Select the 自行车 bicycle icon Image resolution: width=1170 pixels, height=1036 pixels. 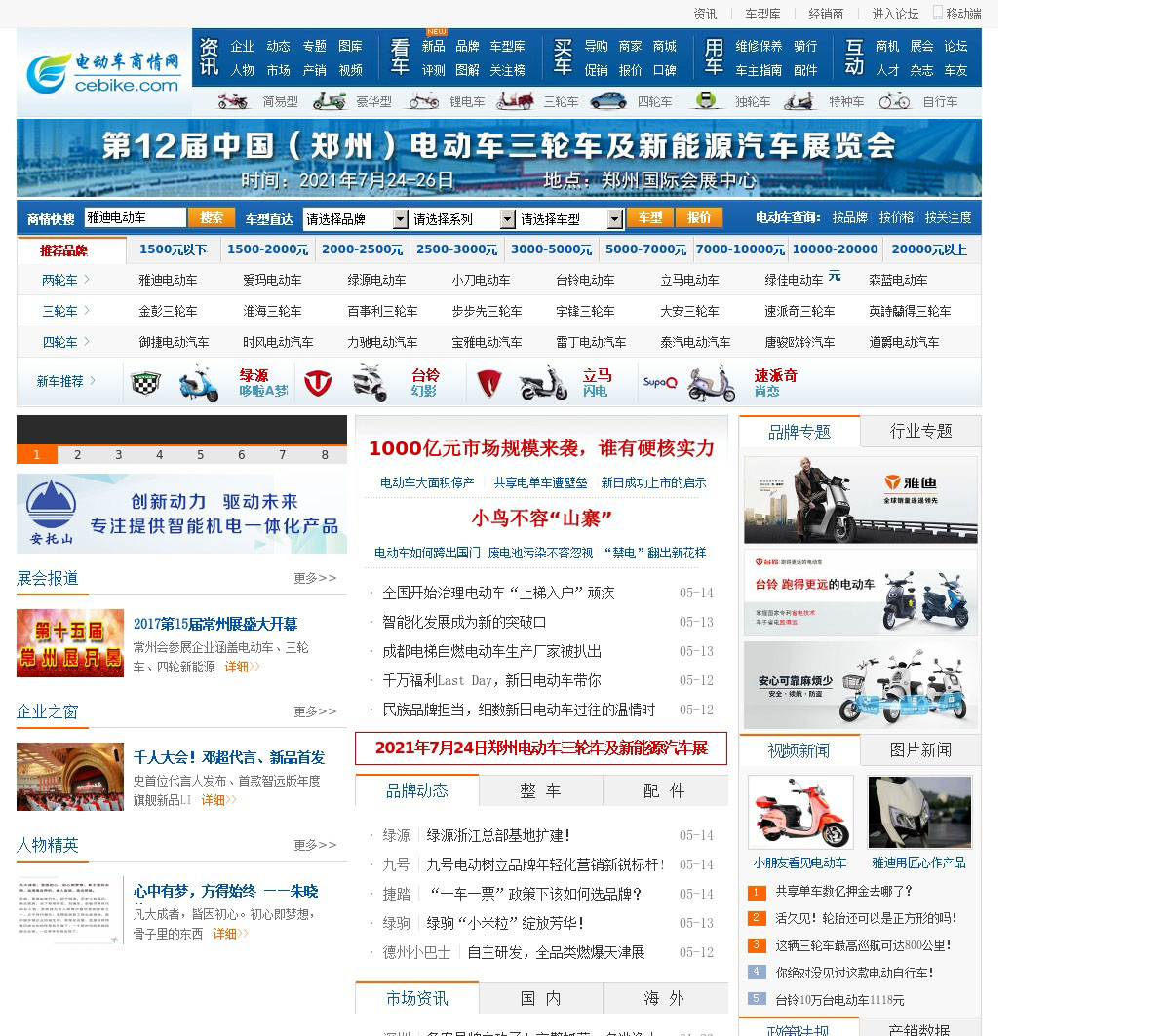(894, 100)
